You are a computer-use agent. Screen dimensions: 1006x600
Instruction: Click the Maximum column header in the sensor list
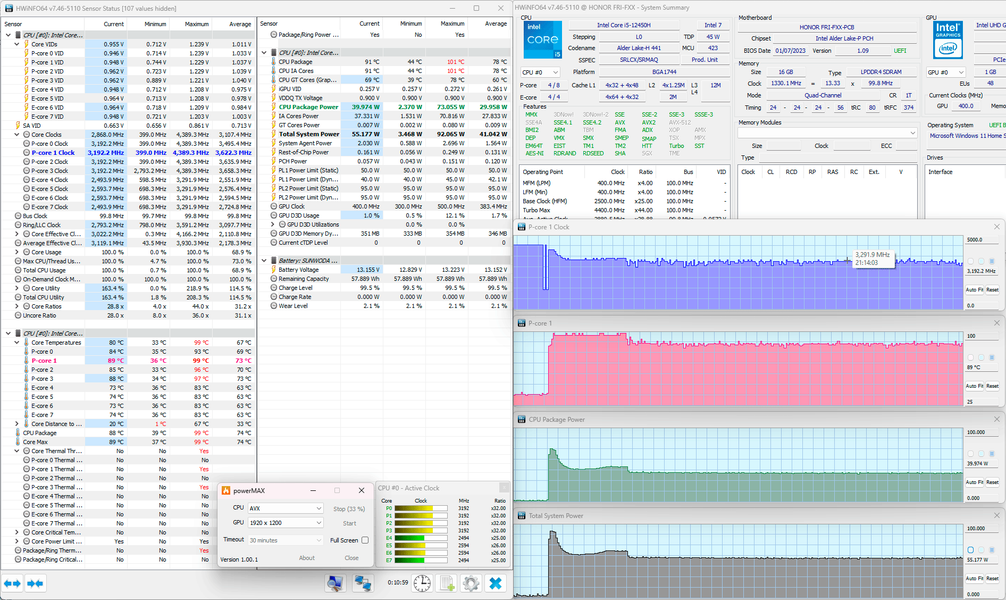[x=196, y=22]
